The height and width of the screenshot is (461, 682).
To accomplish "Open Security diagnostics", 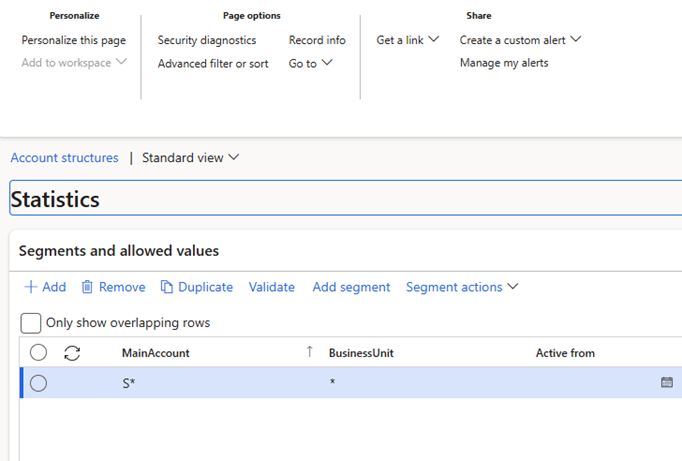I will coord(207,40).
